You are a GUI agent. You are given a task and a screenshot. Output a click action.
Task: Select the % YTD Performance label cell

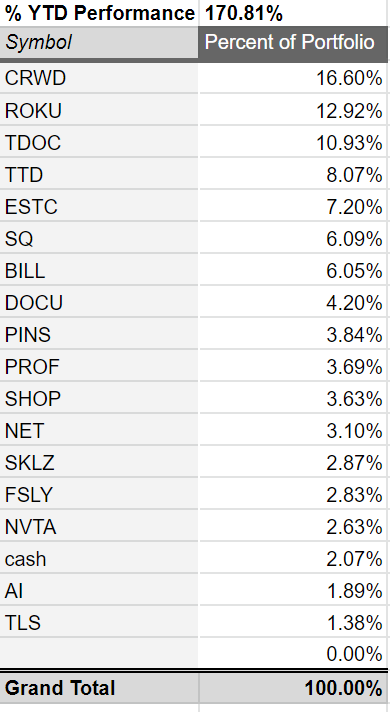tap(99, 13)
